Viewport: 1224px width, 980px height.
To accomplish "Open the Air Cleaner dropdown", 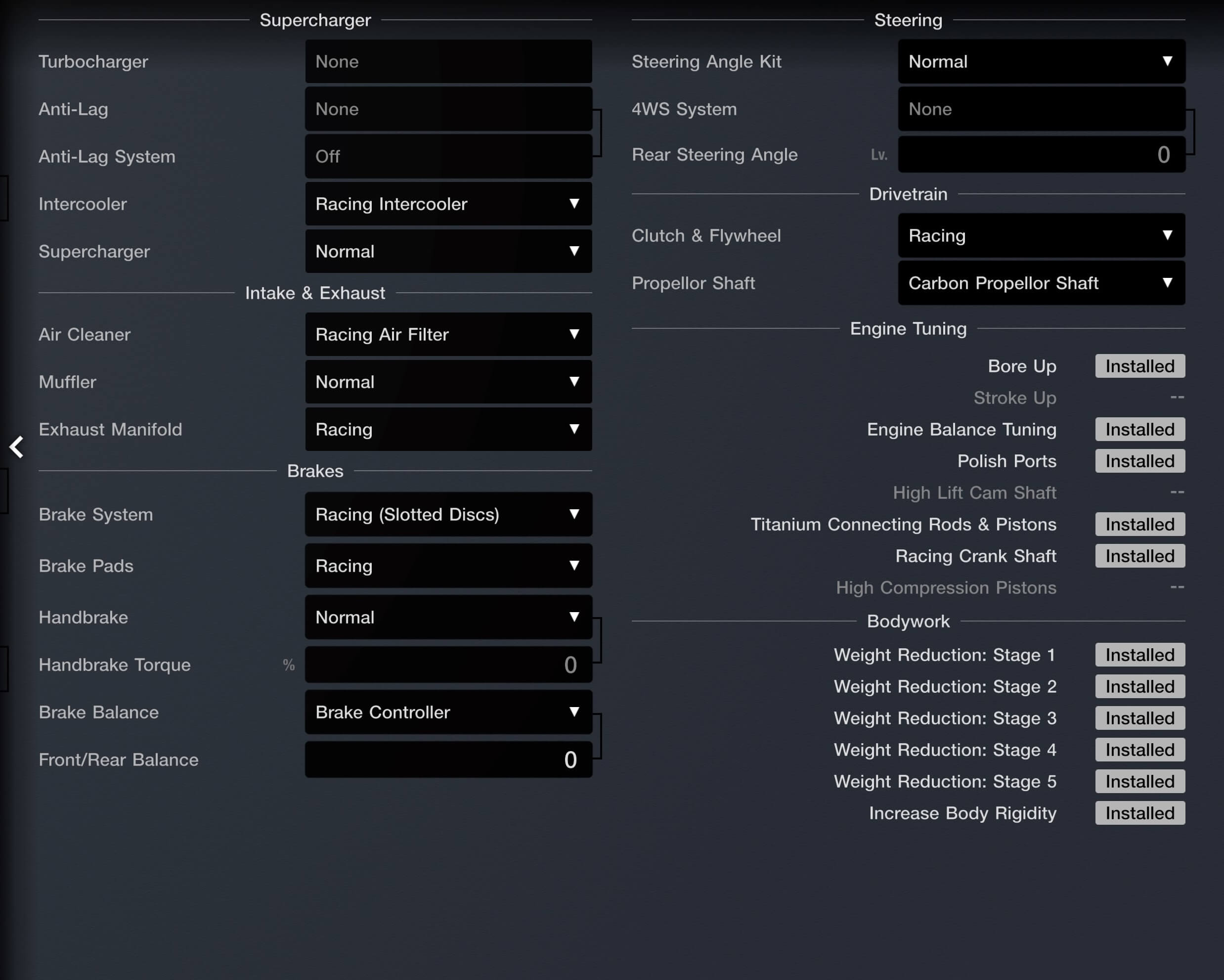I will (448, 334).
